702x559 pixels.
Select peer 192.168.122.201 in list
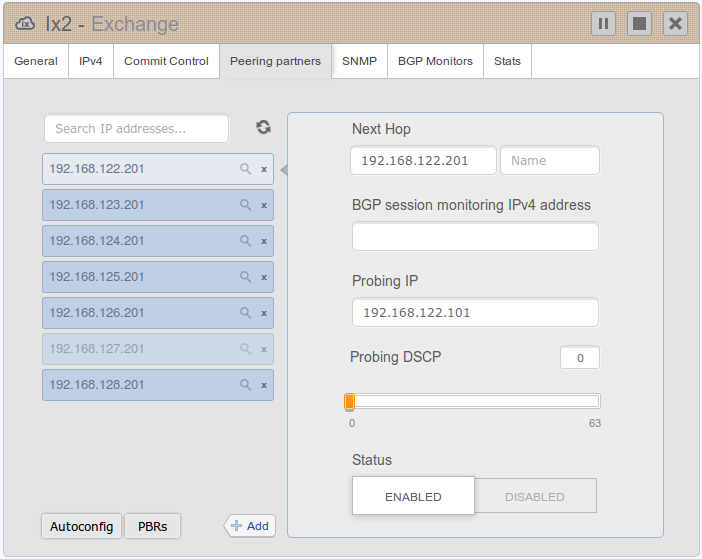158,169
